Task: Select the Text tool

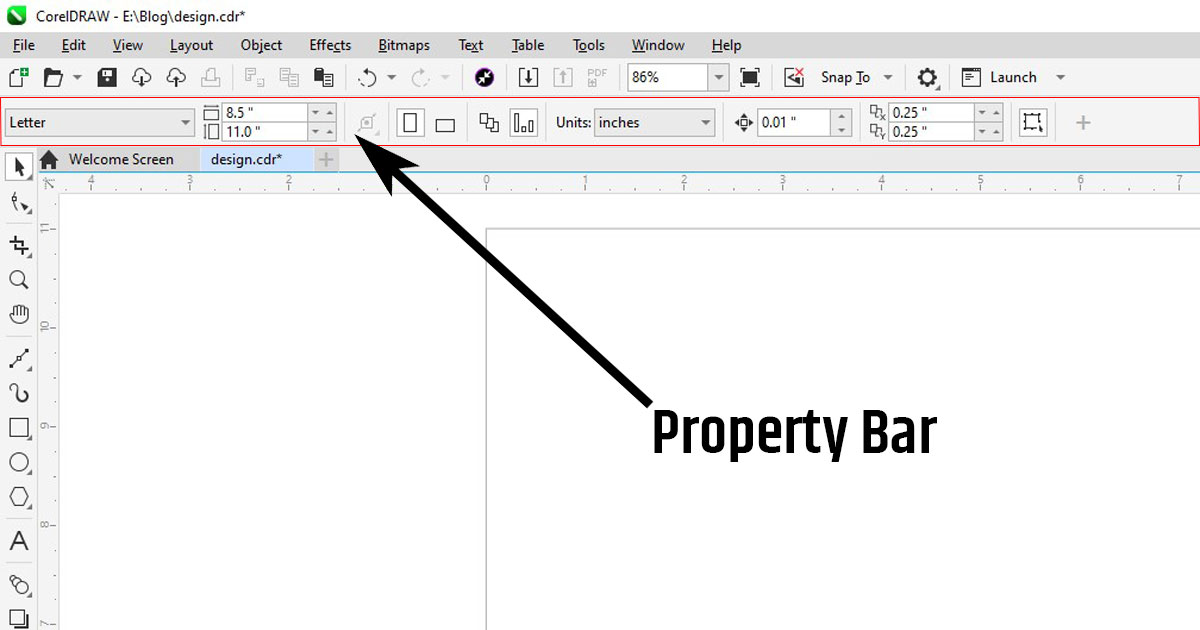Action: tap(19, 542)
